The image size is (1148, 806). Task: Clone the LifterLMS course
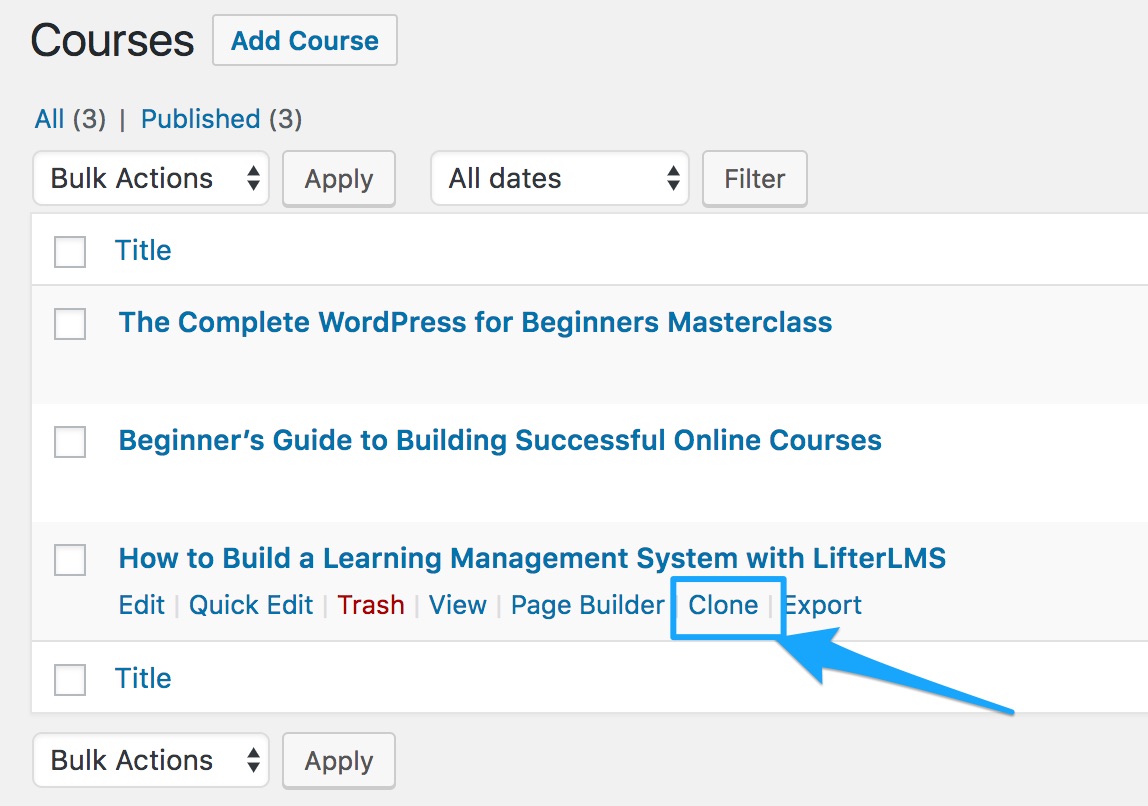click(725, 605)
